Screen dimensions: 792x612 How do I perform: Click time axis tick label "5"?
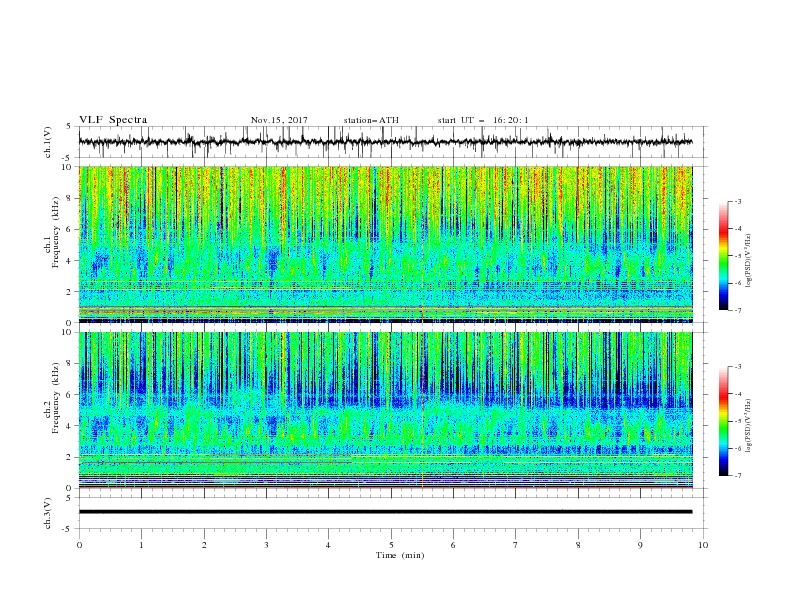[391, 545]
